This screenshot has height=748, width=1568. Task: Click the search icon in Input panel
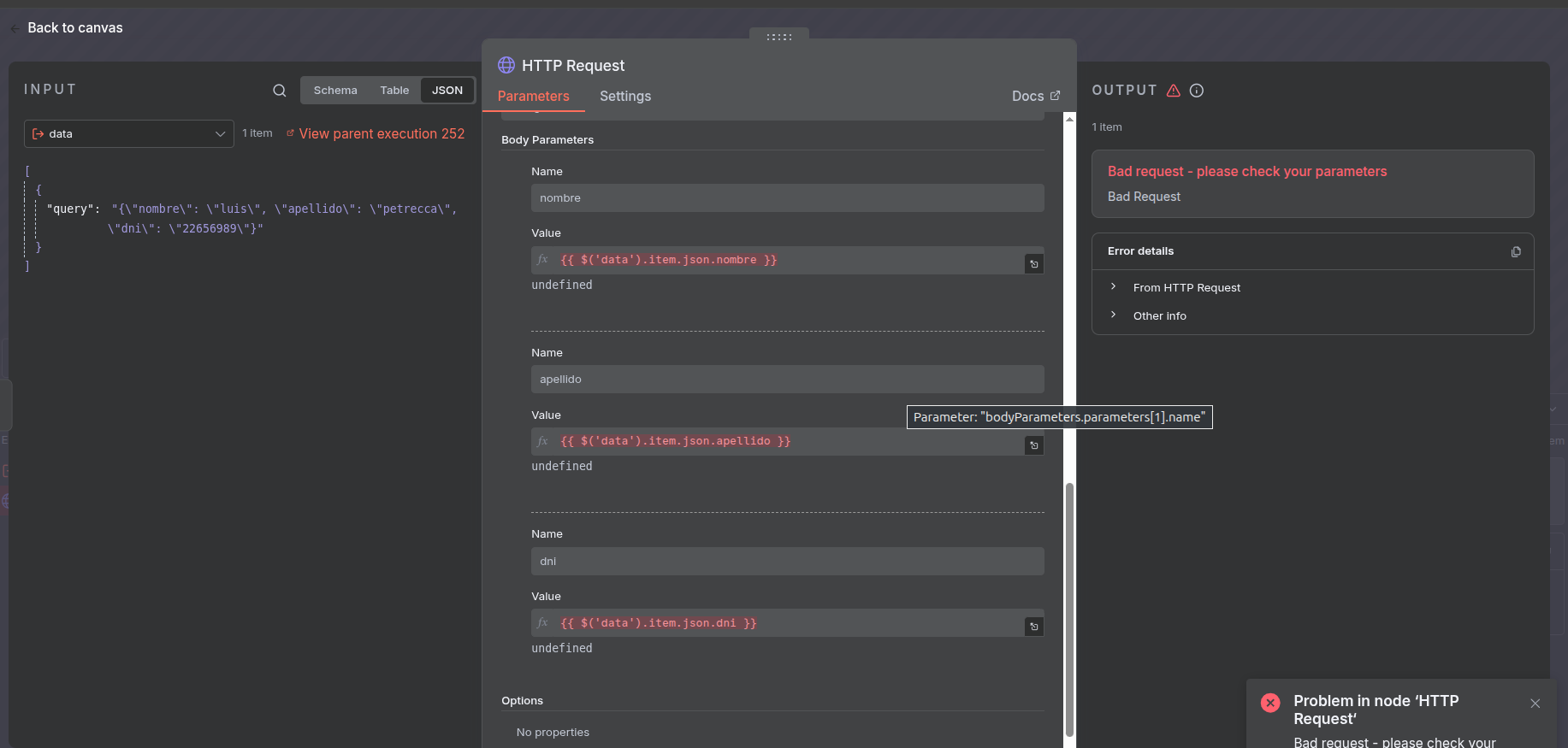click(x=279, y=91)
